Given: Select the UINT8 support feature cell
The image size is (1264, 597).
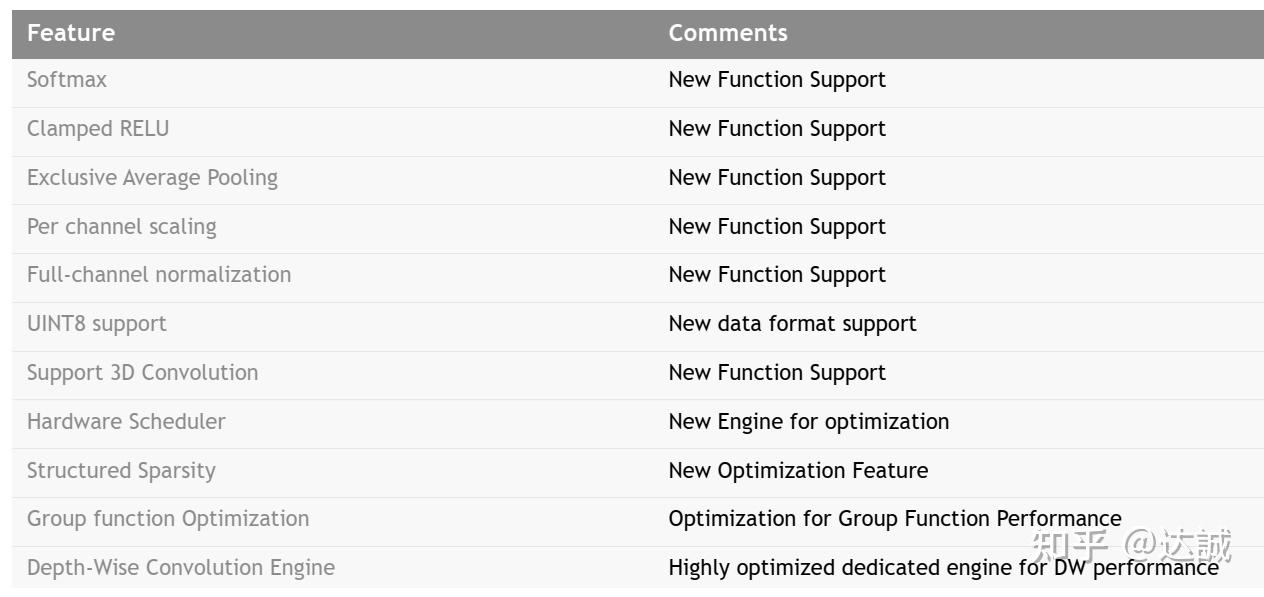Looking at the screenshot, I should (x=96, y=324).
